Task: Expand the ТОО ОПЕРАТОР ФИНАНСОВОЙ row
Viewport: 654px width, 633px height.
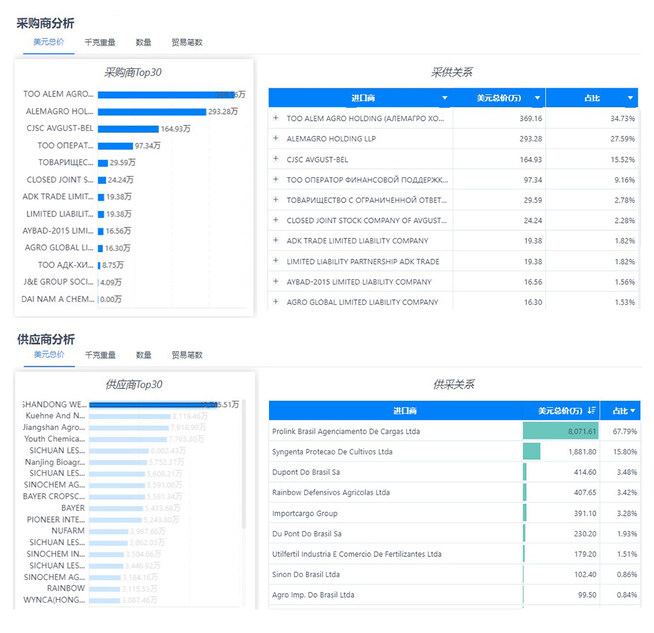Action: (x=275, y=179)
